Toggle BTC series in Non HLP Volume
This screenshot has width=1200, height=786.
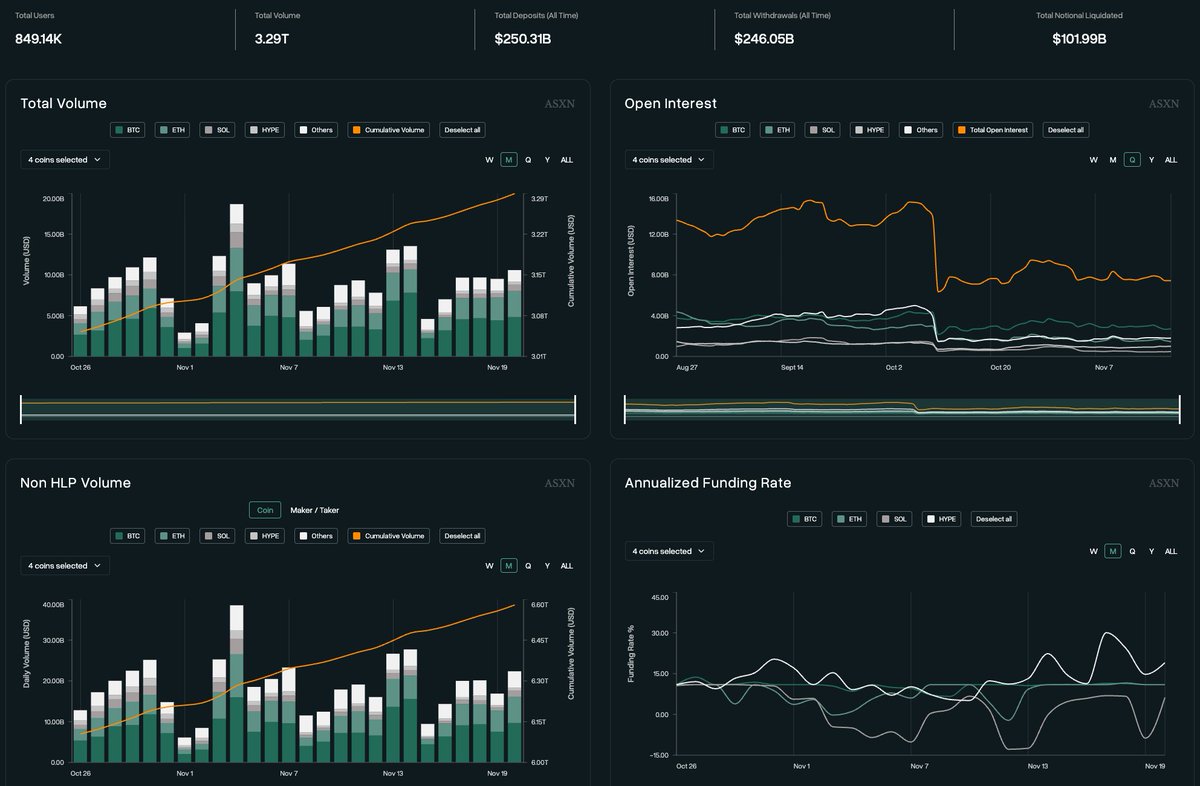pos(129,536)
